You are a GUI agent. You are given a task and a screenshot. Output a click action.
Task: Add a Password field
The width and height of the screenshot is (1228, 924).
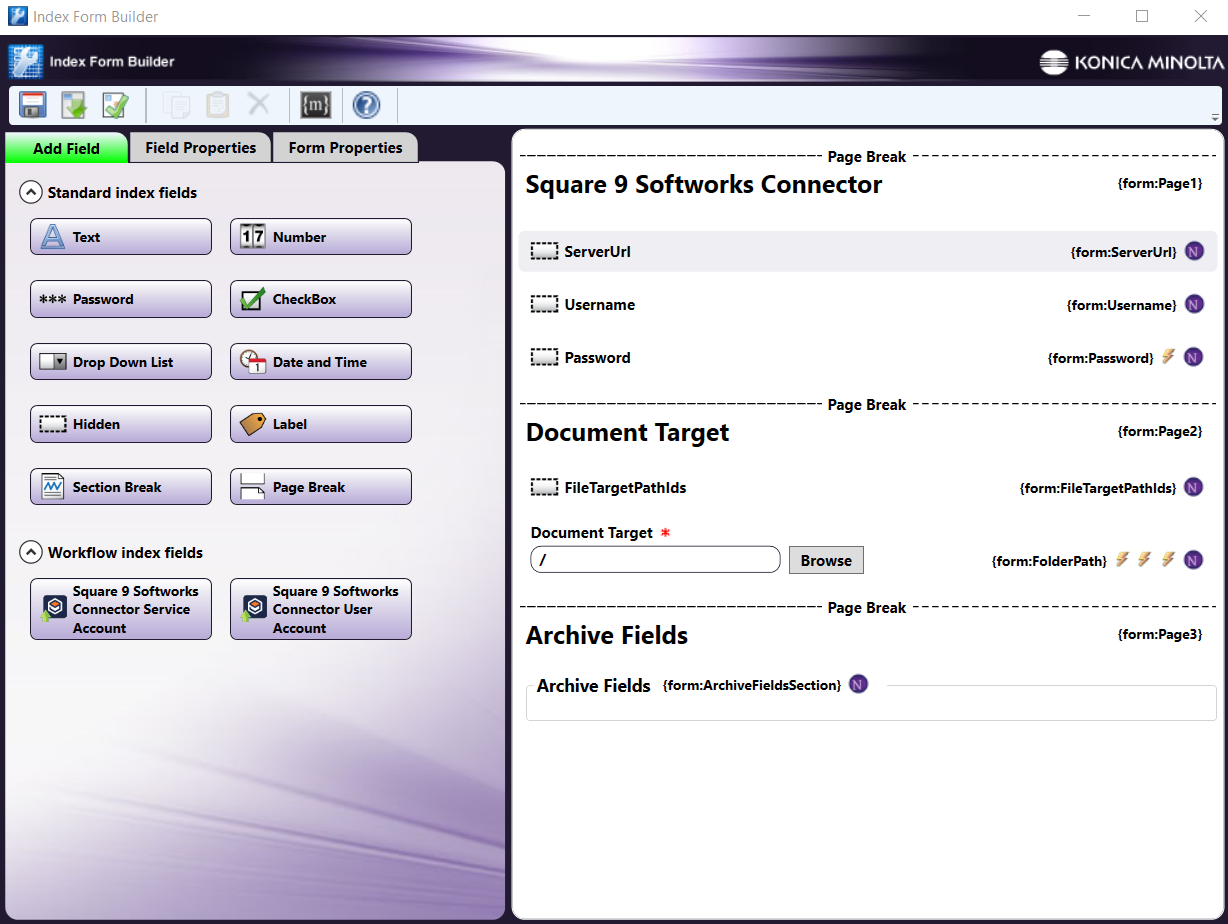coord(121,299)
